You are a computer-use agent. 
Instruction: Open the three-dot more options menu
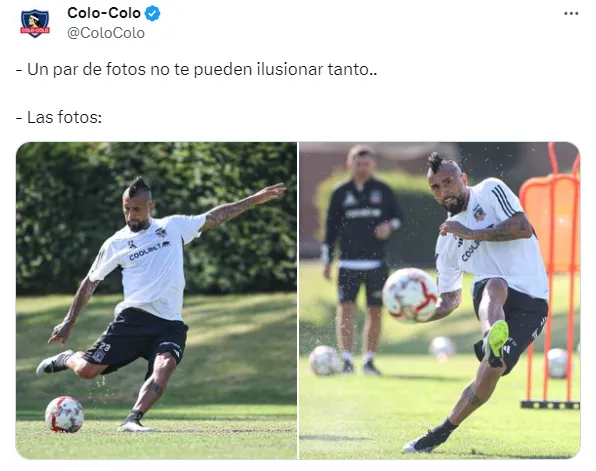pyautogui.click(x=571, y=13)
